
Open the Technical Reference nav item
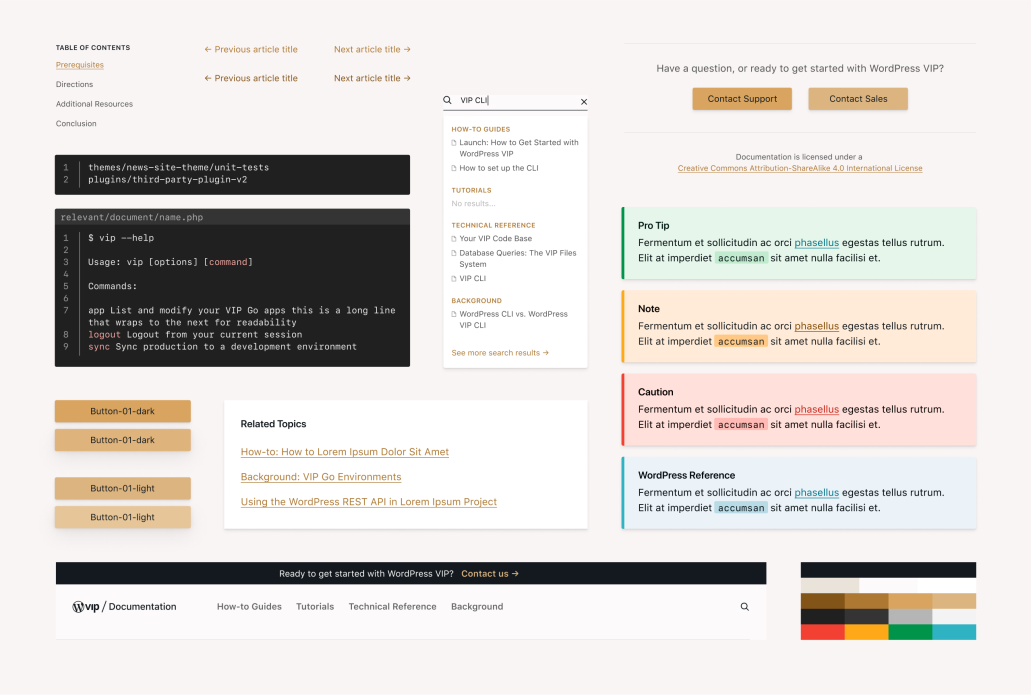(x=393, y=607)
